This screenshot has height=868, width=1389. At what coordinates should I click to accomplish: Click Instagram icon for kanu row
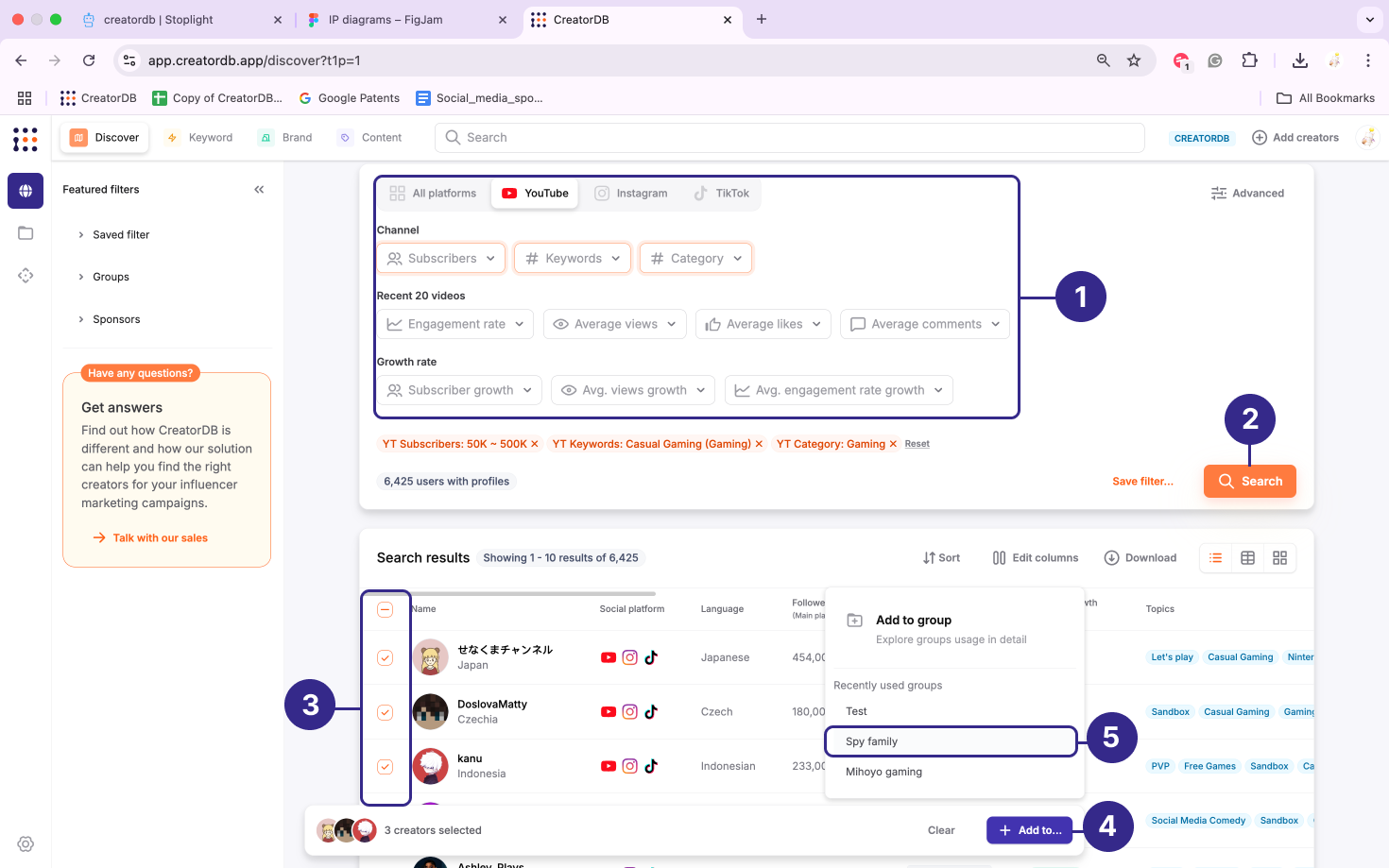coord(630,766)
